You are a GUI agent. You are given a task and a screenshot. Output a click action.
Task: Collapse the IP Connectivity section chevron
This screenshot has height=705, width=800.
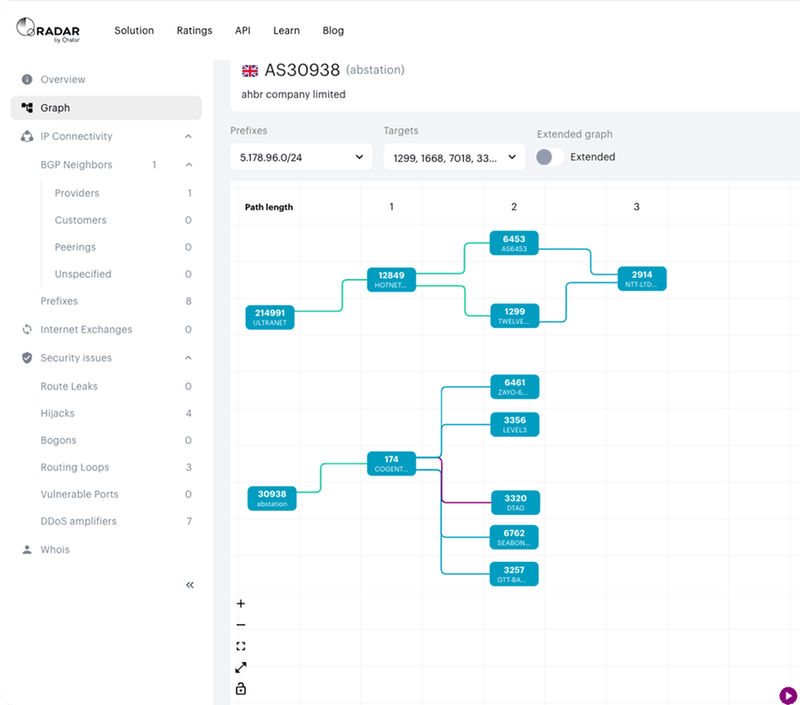coord(188,136)
